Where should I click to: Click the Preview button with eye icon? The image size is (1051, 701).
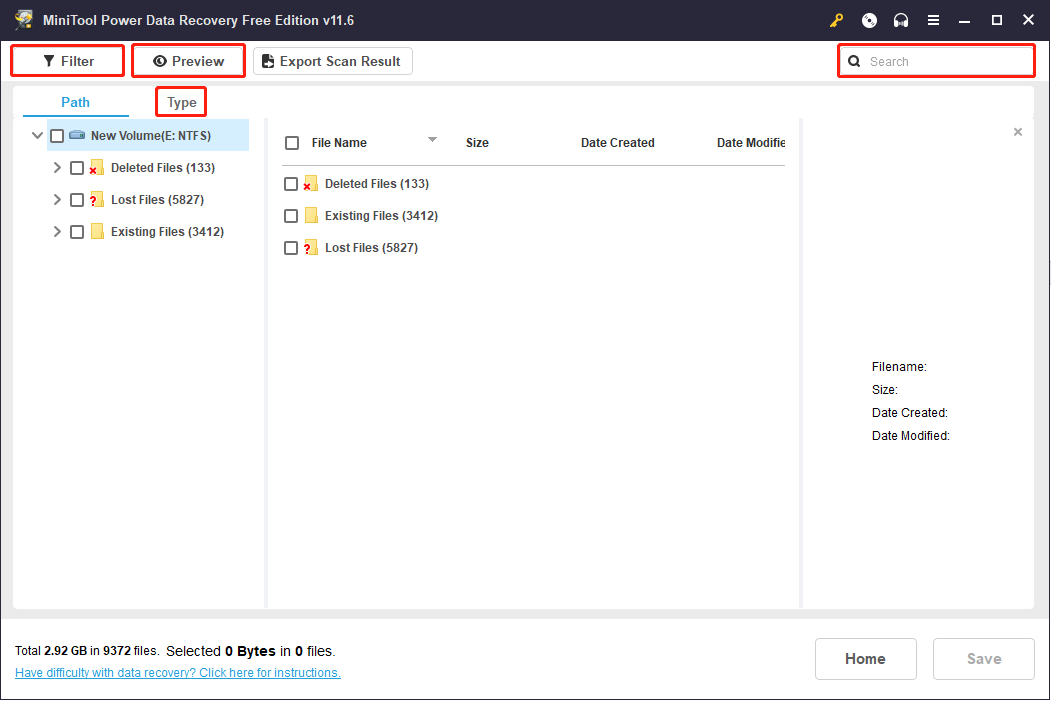pyautogui.click(x=188, y=61)
